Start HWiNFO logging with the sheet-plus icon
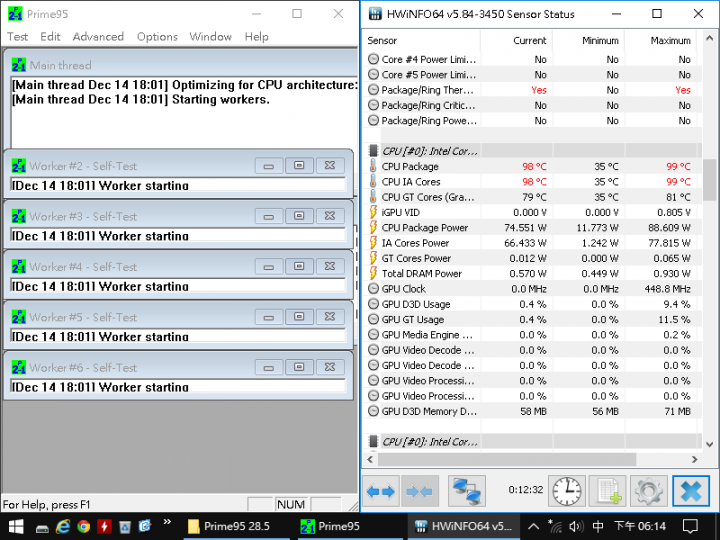Image resolution: width=720 pixels, height=540 pixels. (x=608, y=491)
